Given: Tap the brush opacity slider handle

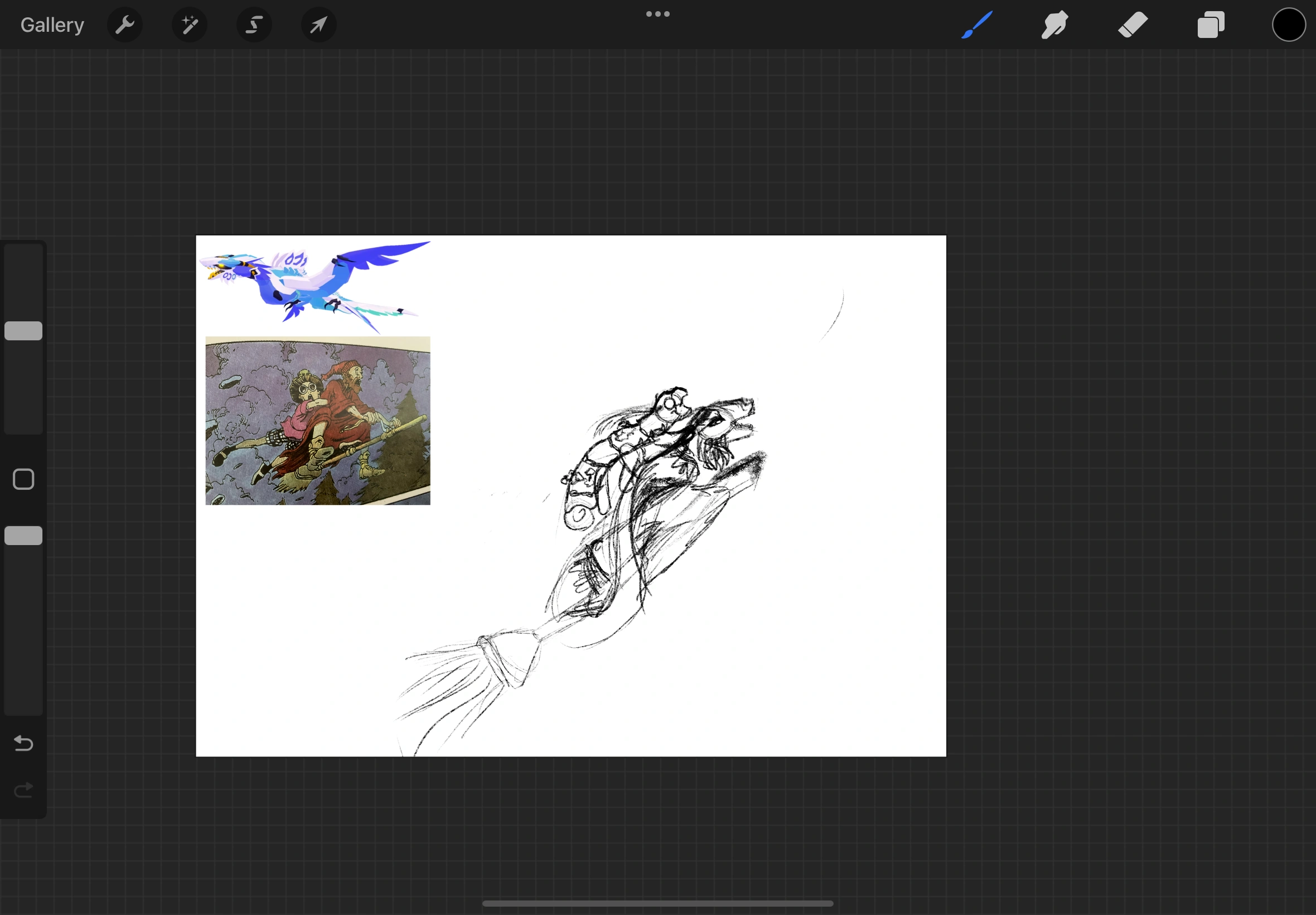Looking at the screenshot, I should (x=23, y=536).
